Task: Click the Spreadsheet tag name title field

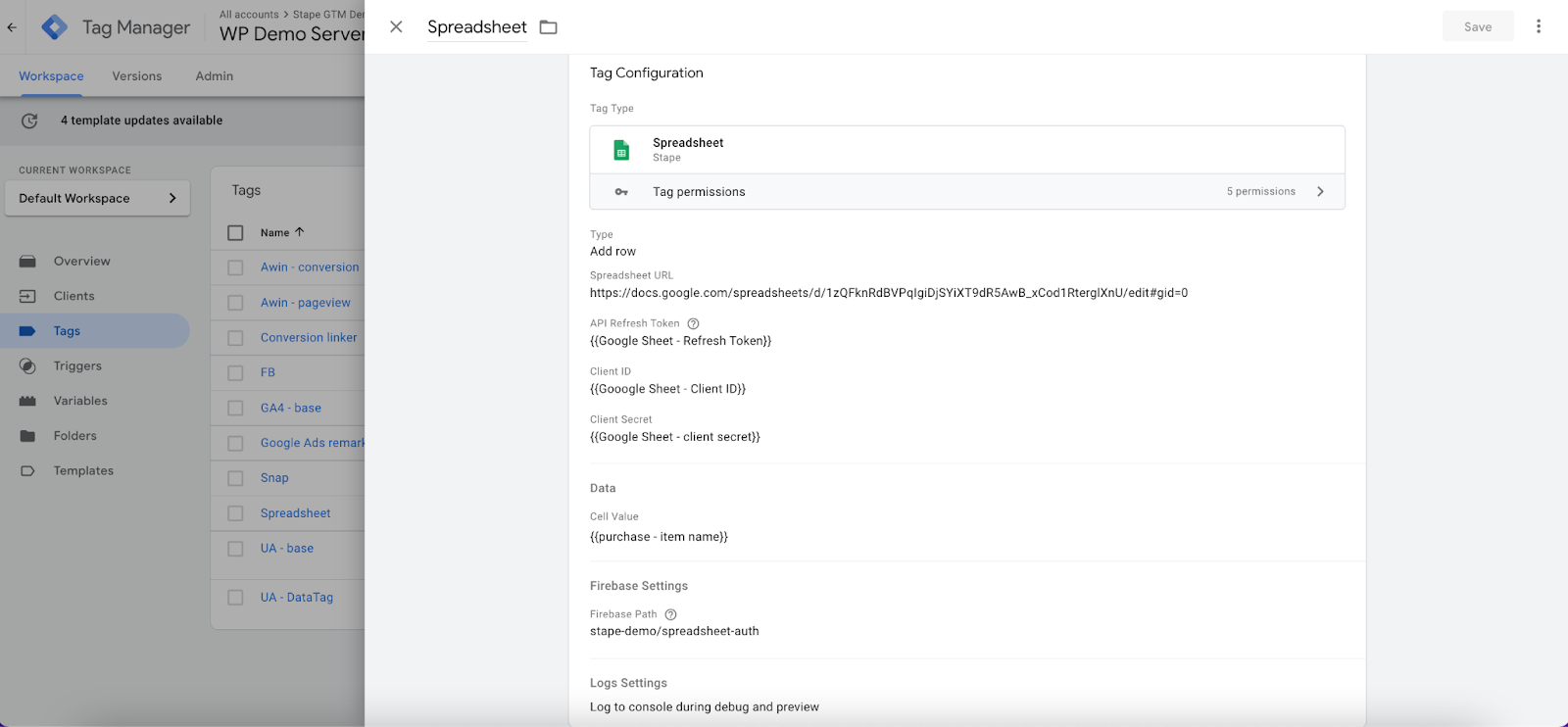Action: [x=477, y=27]
